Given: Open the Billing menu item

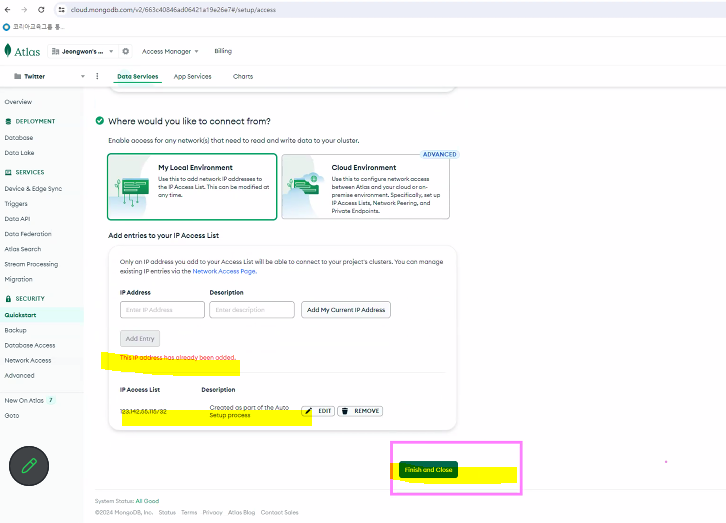Looking at the screenshot, I should click(223, 51).
